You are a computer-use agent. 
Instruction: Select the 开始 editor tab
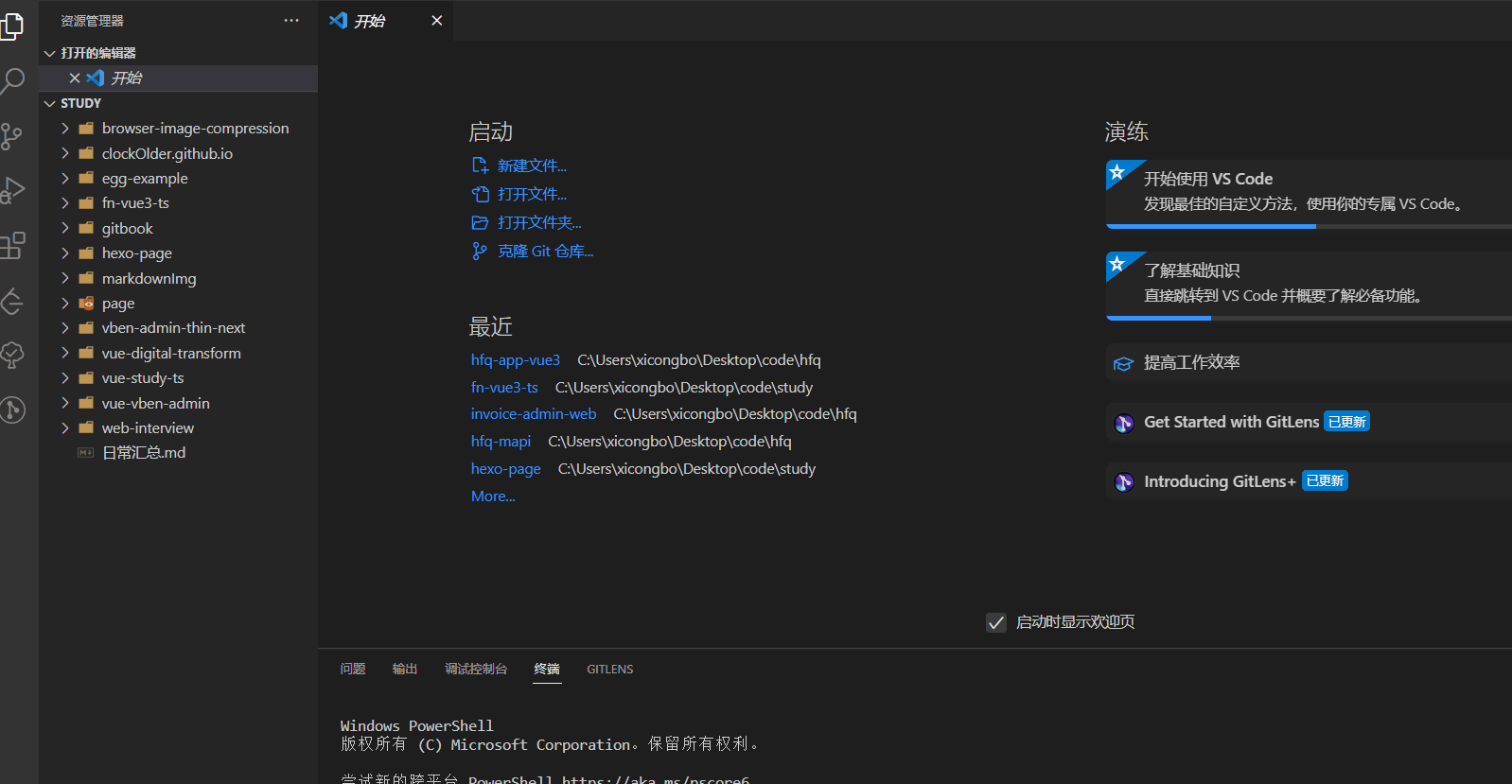point(386,20)
